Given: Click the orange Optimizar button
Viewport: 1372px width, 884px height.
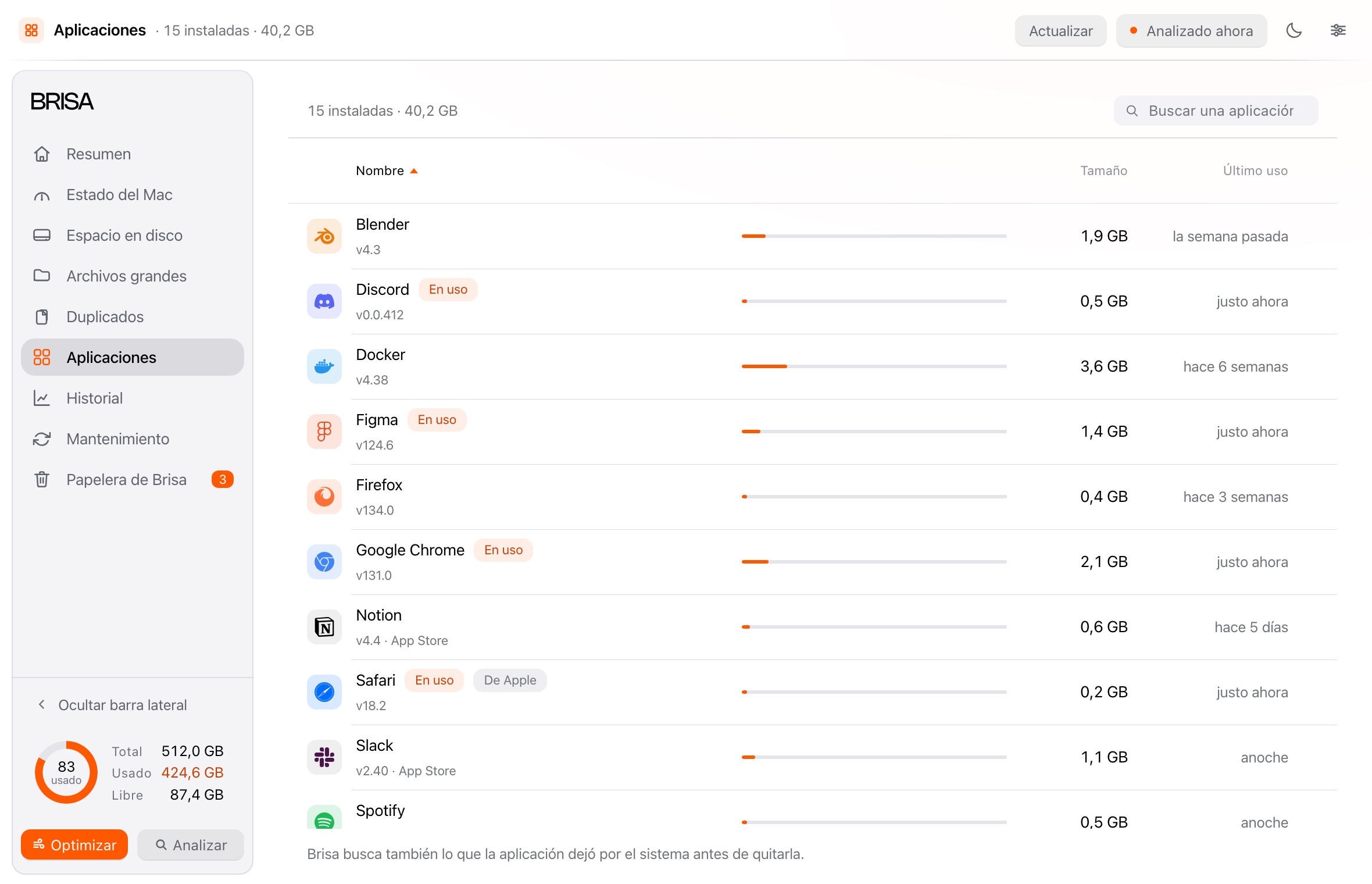Looking at the screenshot, I should [74, 844].
